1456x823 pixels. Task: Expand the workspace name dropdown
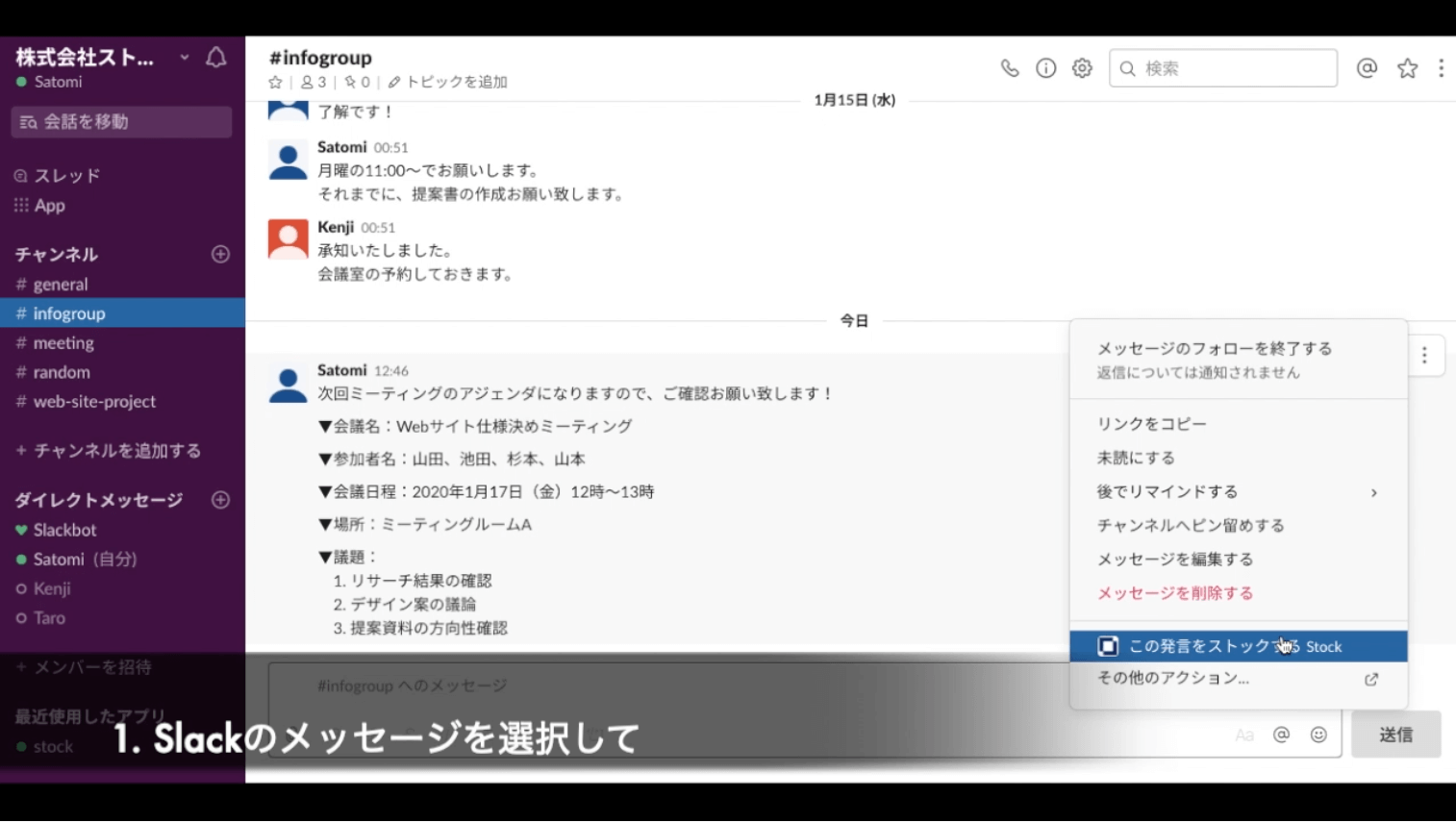184,58
